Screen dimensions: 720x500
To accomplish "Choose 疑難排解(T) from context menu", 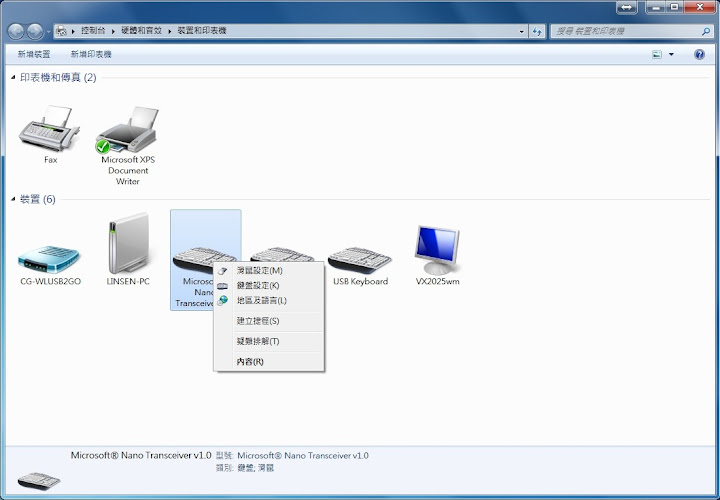I will [269, 341].
